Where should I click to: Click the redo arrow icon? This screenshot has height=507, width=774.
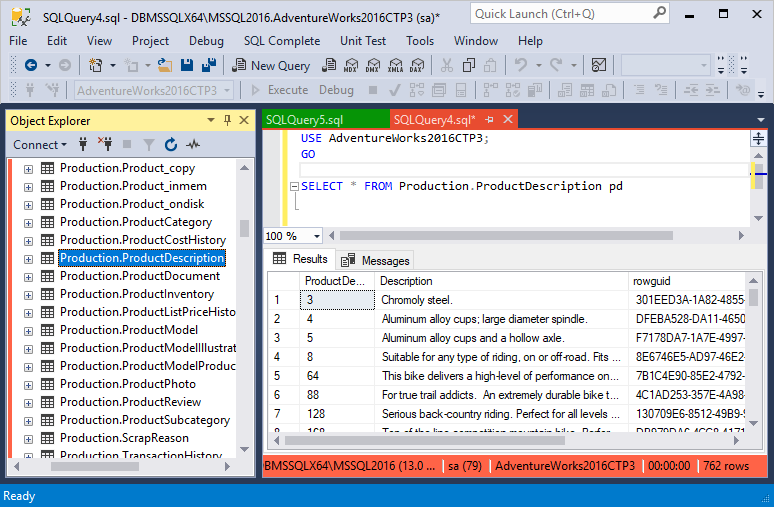pyautogui.click(x=556, y=65)
